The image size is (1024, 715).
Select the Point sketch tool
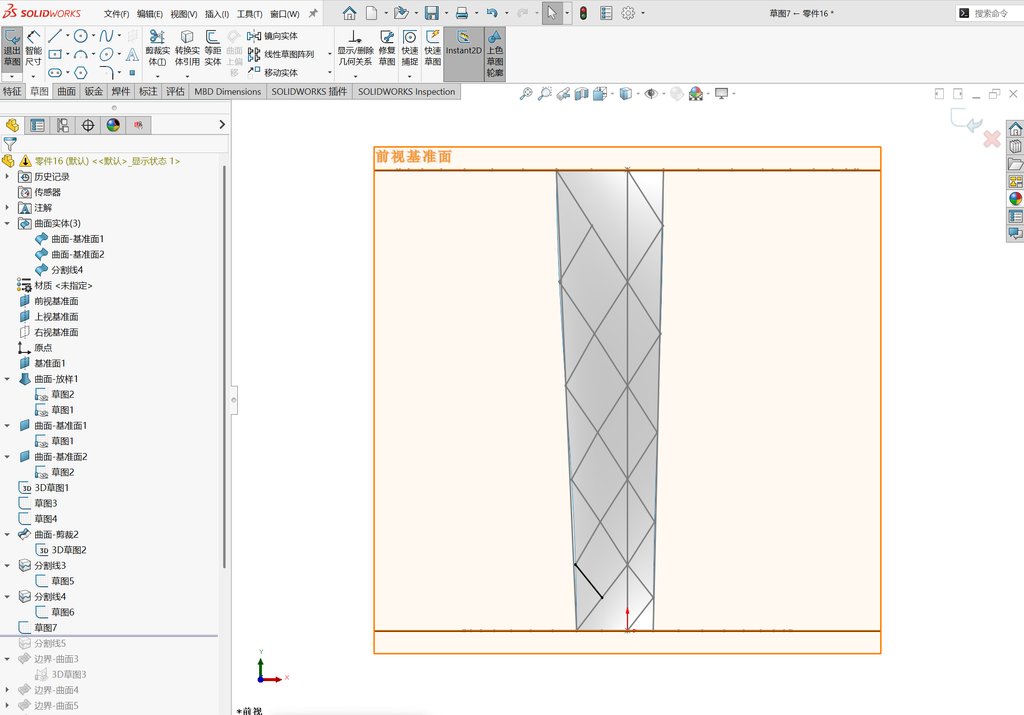[x=132, y=72]
